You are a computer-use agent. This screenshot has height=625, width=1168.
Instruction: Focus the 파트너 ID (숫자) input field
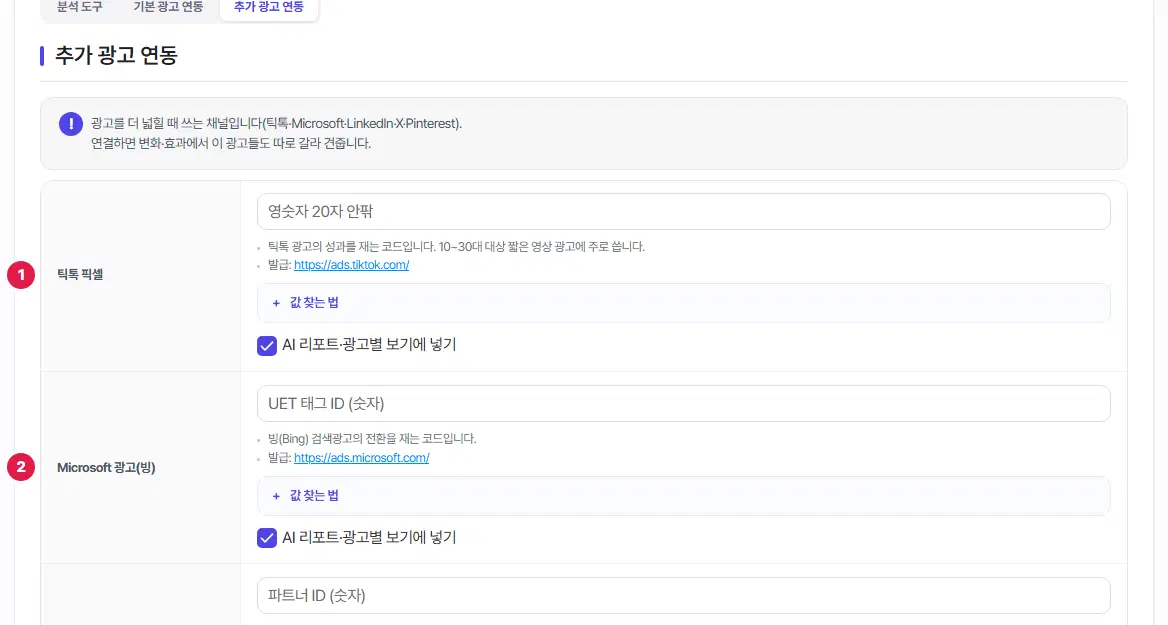[x=683, y=595]
